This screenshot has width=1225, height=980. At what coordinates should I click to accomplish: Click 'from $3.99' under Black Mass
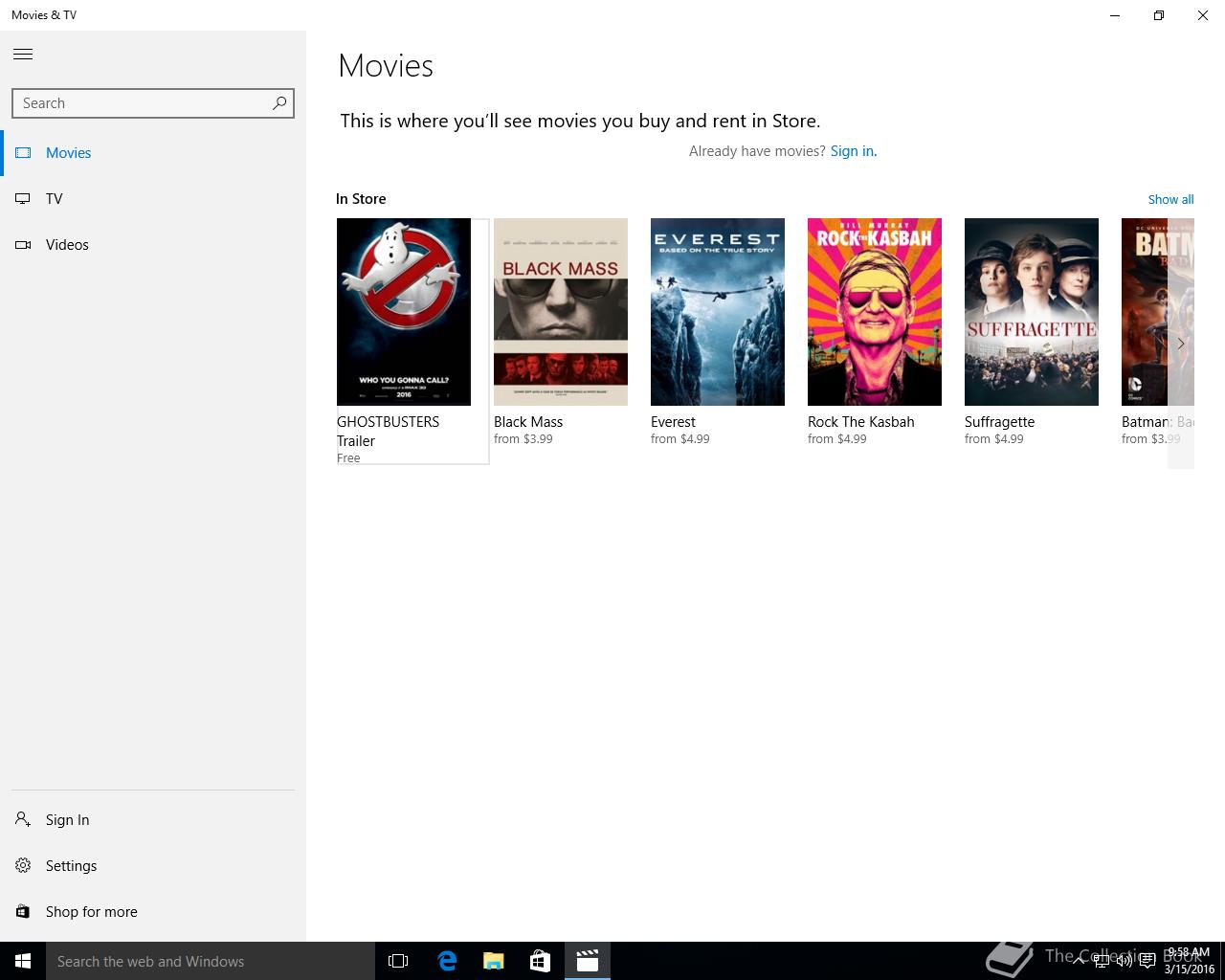pos(523,439)
